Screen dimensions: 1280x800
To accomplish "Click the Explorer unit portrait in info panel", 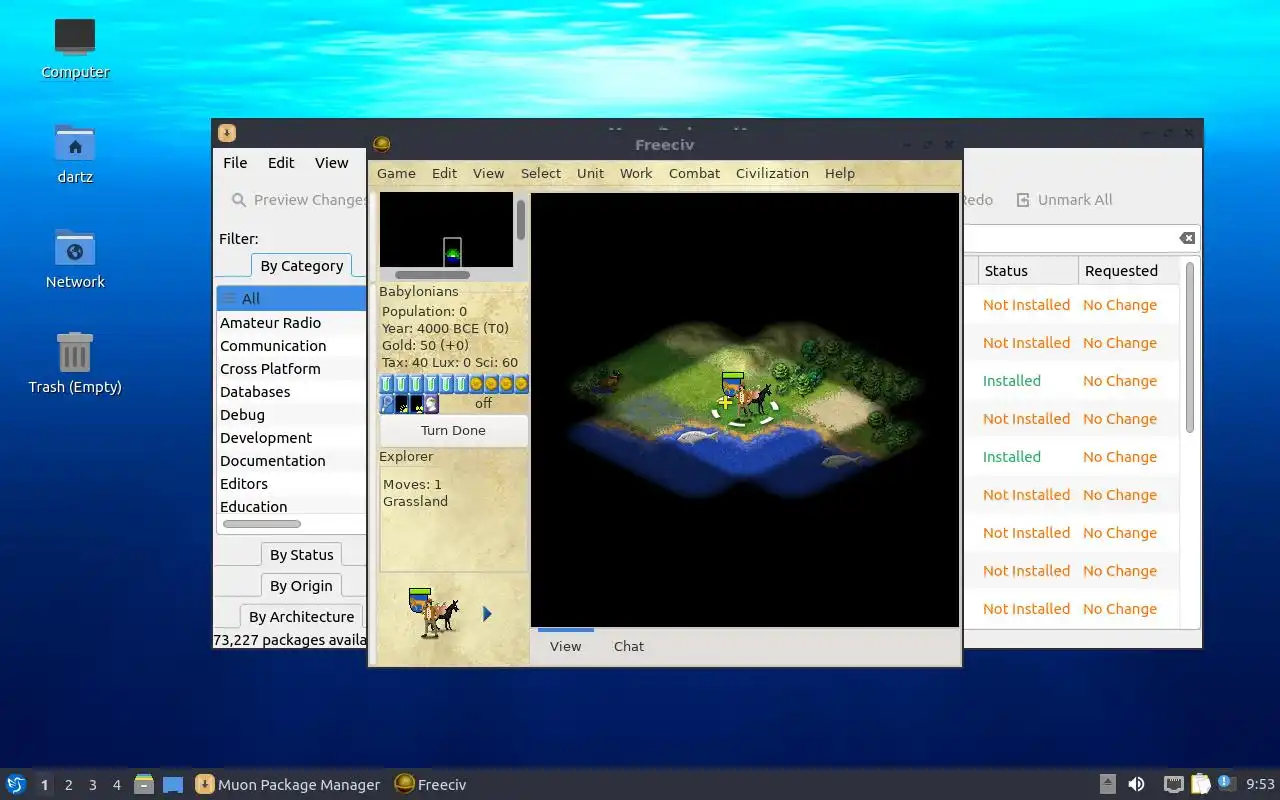I will tap(433, 613).
